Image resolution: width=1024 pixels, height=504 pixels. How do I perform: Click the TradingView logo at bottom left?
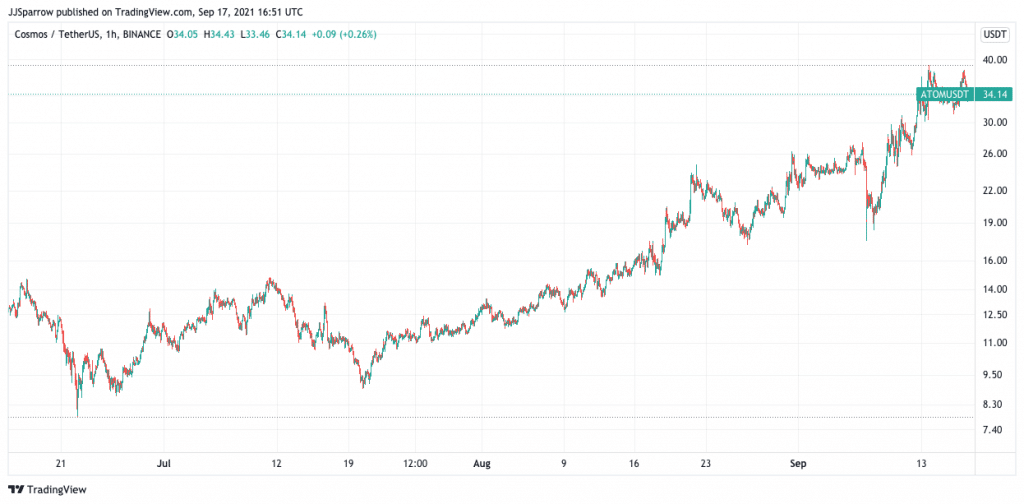(x=46, y=489)
